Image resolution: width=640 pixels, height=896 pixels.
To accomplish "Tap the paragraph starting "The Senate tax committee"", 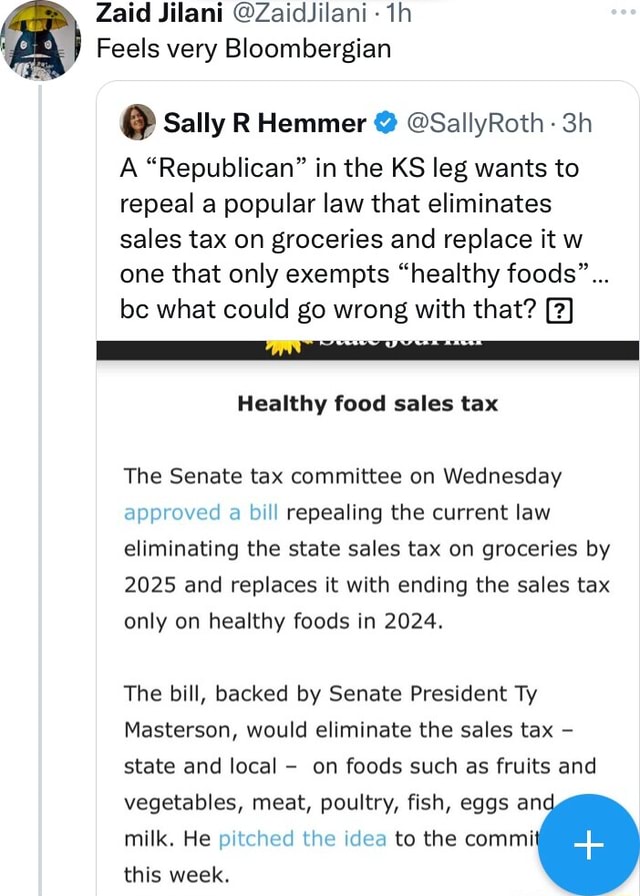I will (366, 548).
